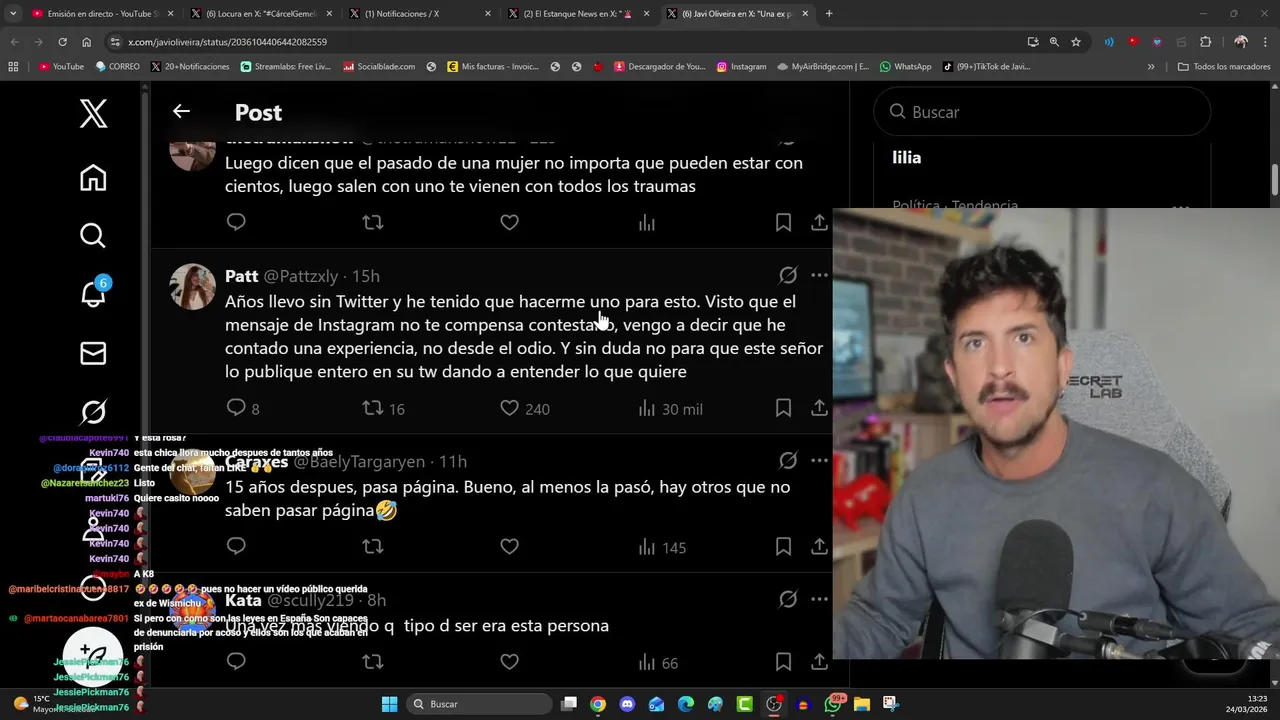Open Grok icon on BaelyTargaryen's post
This screenshot has height=720, width=1280.
pos(788,461)
